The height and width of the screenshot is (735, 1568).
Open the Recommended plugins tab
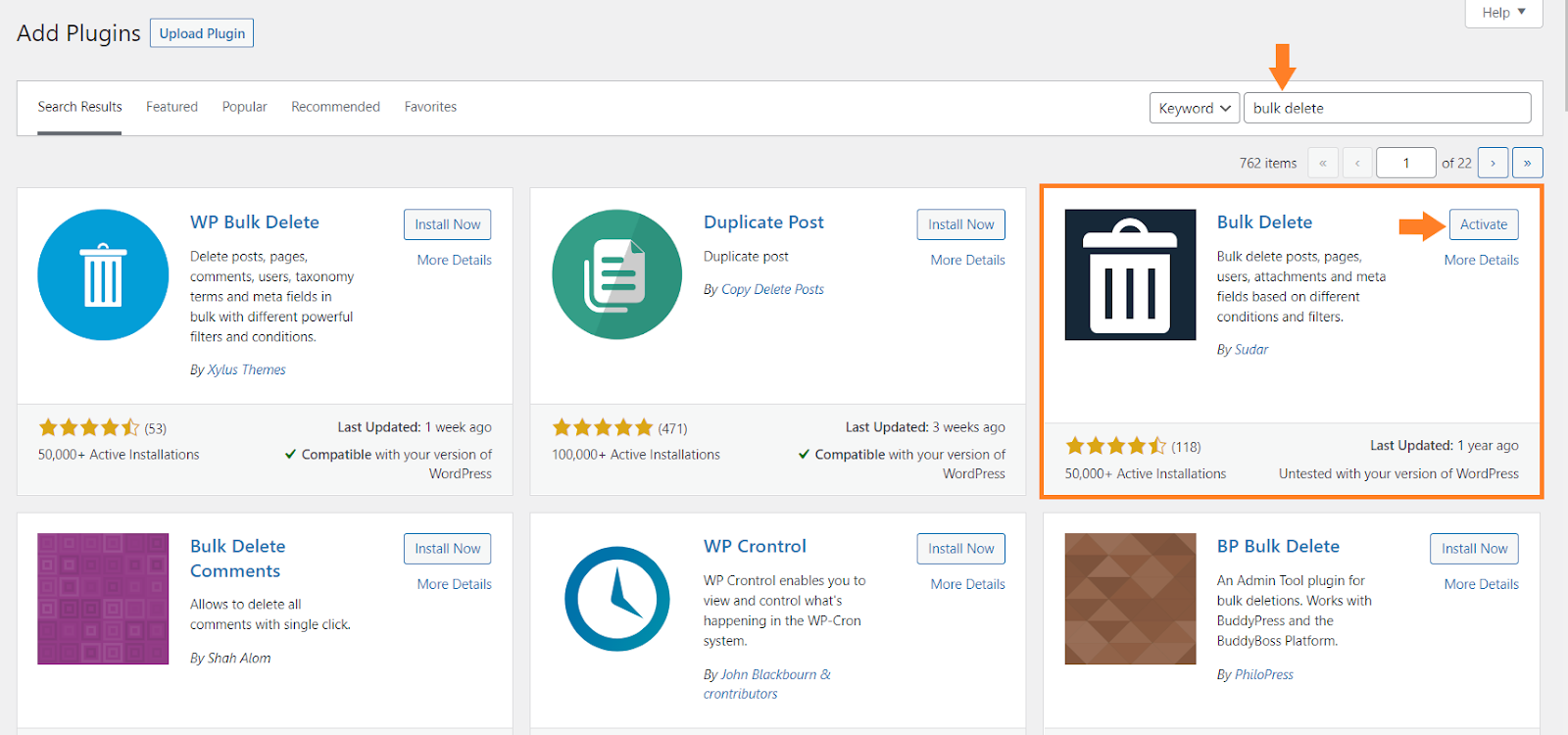[x=335, y=107]
